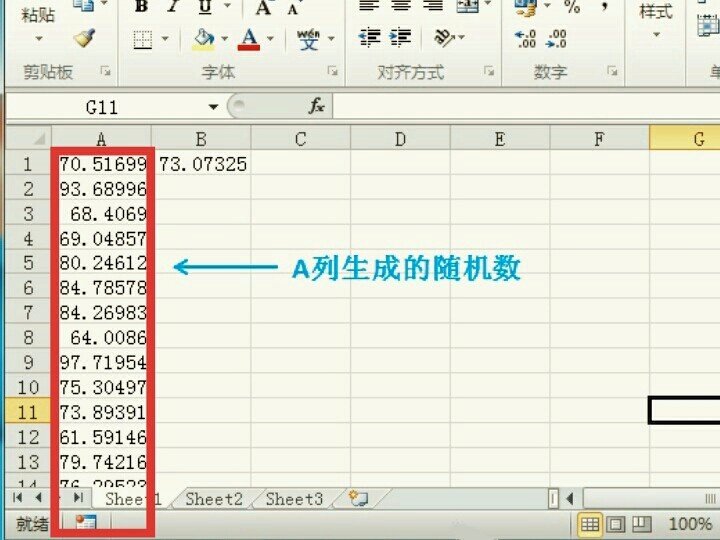Toggle Italic formatting

pyautogui.click(x=173, y=6)
